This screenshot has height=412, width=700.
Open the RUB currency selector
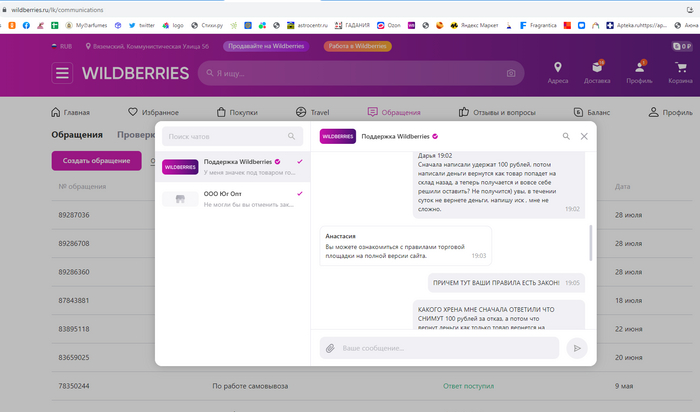click(62, 46)
